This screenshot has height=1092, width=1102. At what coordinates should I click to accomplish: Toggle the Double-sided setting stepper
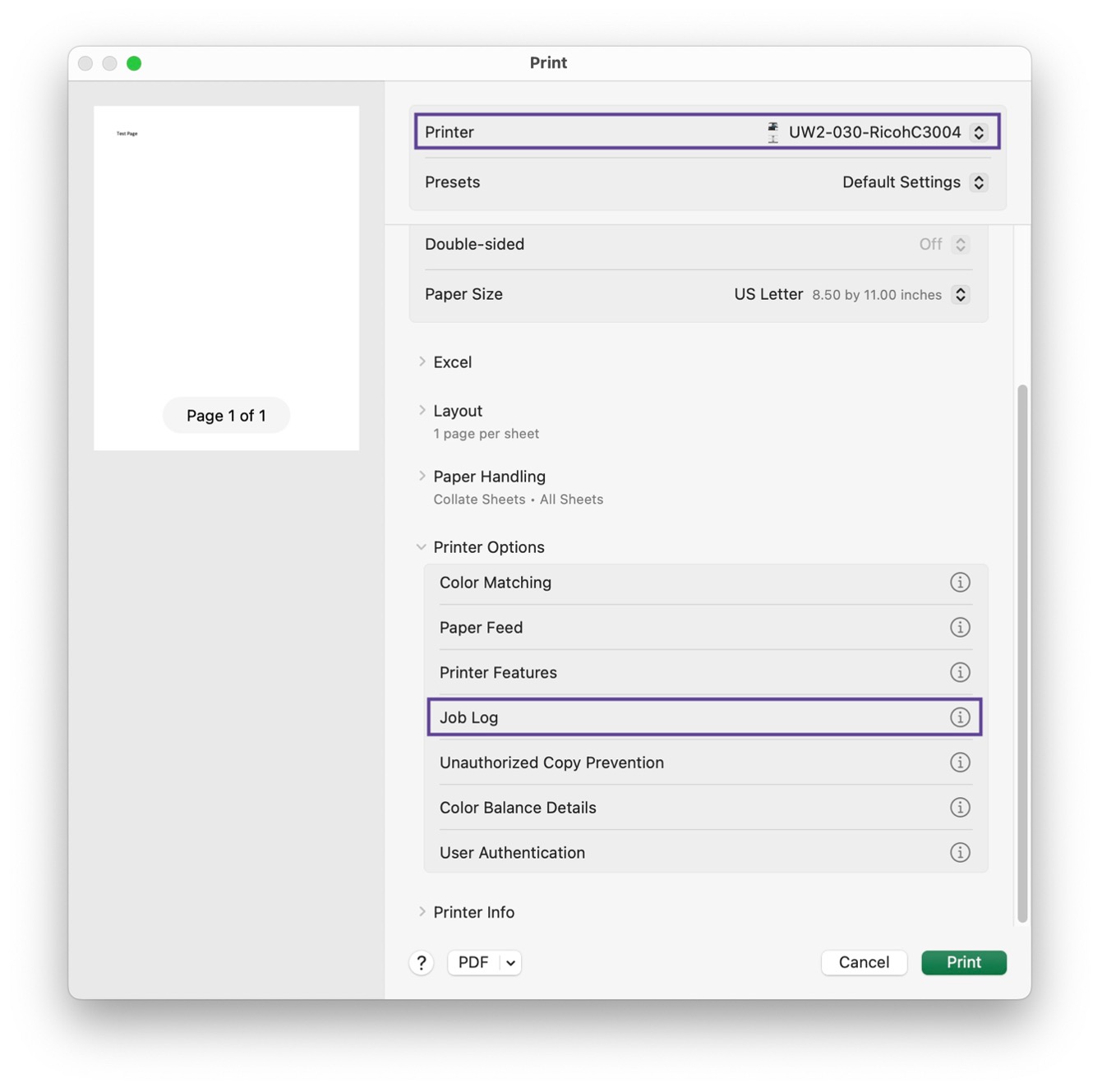pyautogui.click(x=960, y=244)
